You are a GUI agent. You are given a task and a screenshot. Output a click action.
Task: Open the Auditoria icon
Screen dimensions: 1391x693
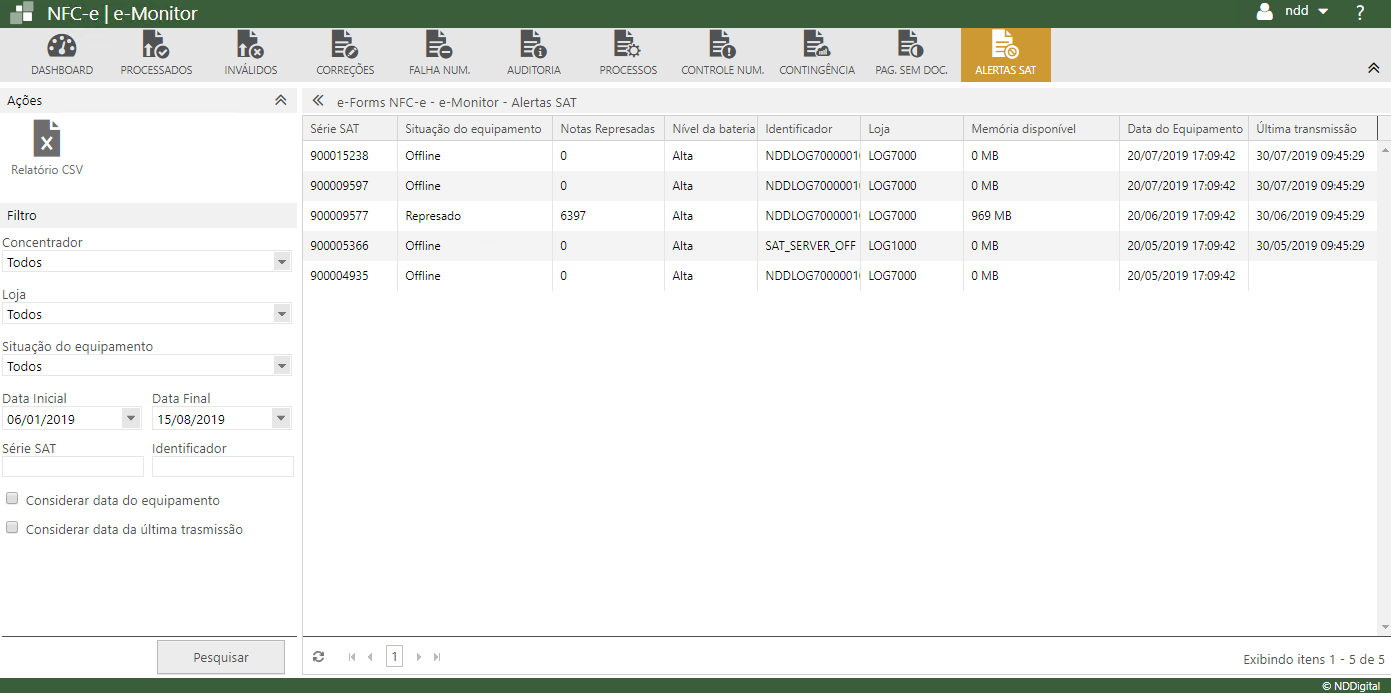[533, 46]
